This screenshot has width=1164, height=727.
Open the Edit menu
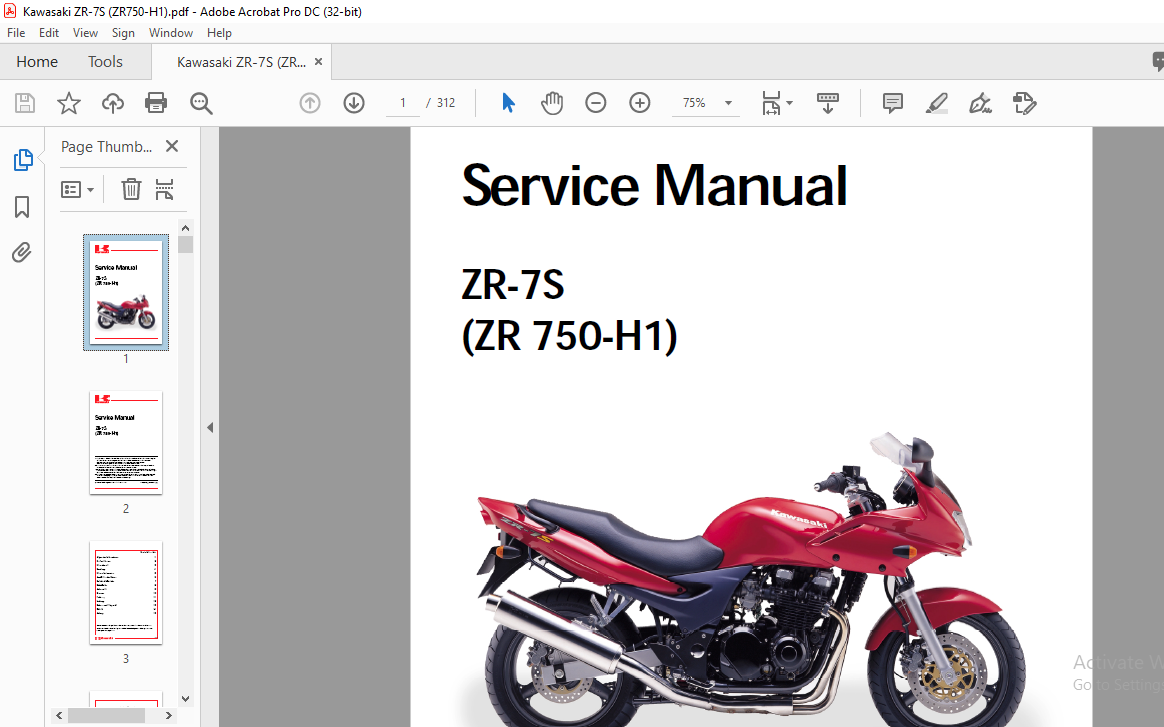pyautogui.click(x=49, y=33)
